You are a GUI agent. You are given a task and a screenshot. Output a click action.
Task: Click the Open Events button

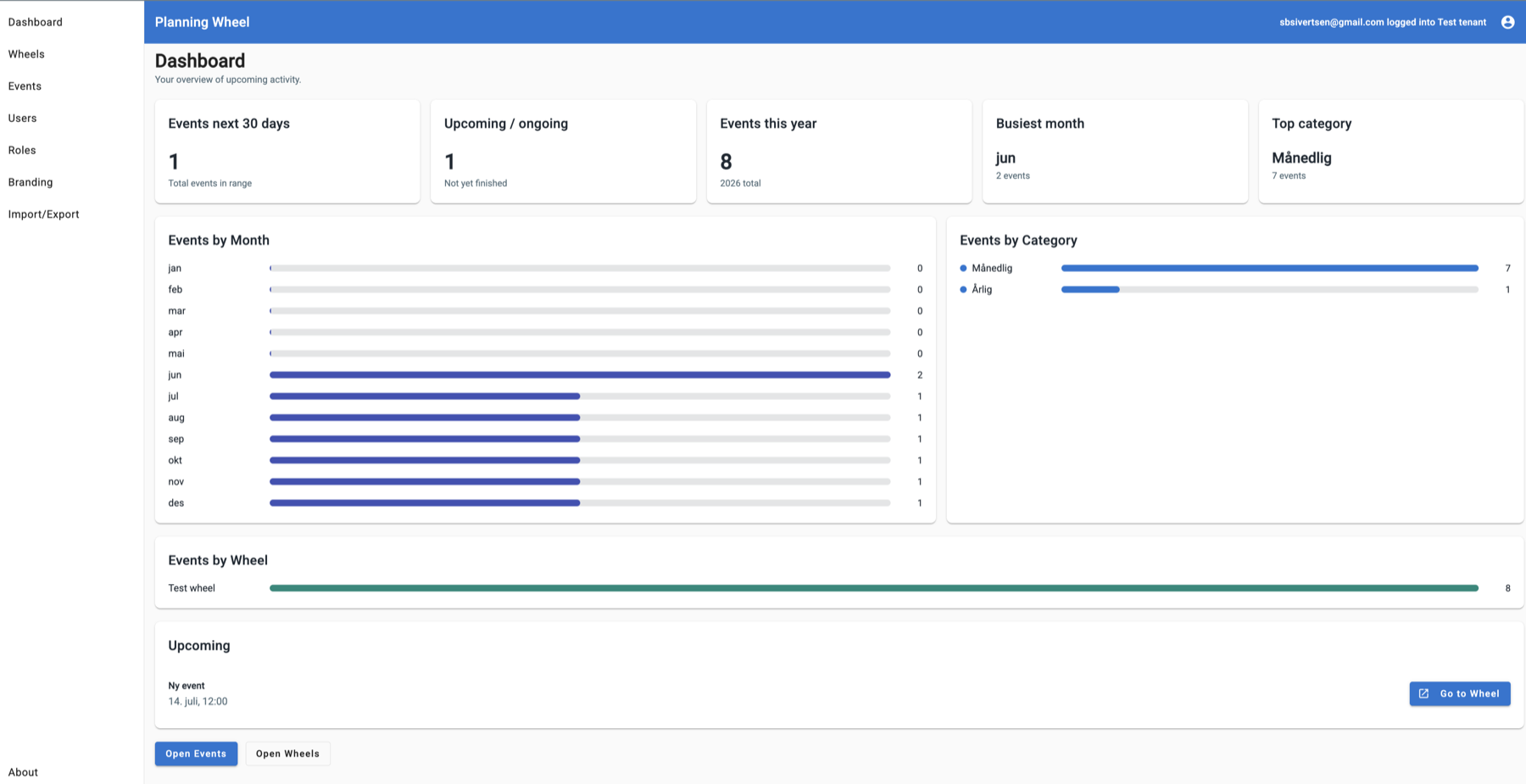click(196, 753)
